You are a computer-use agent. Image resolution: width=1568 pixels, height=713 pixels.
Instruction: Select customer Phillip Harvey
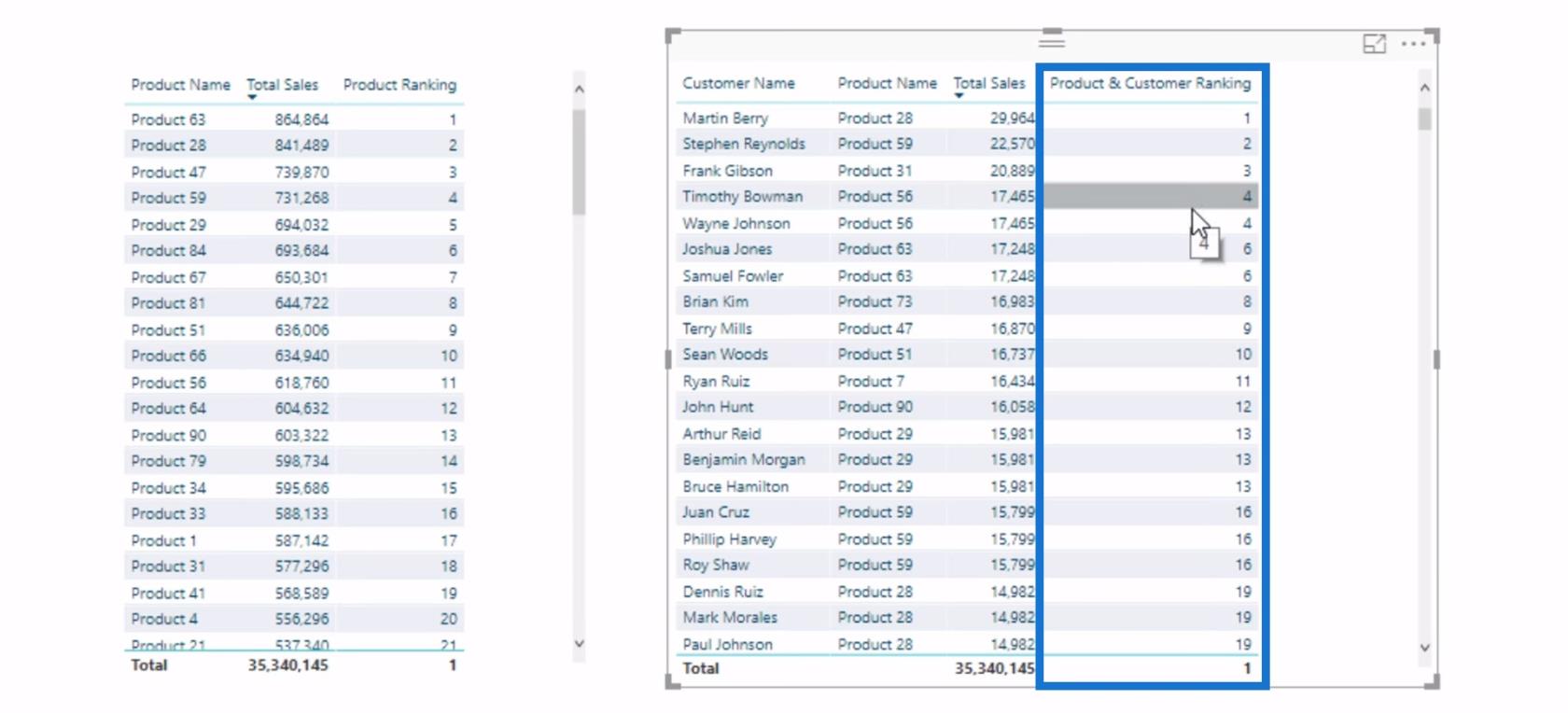[729, 539]
